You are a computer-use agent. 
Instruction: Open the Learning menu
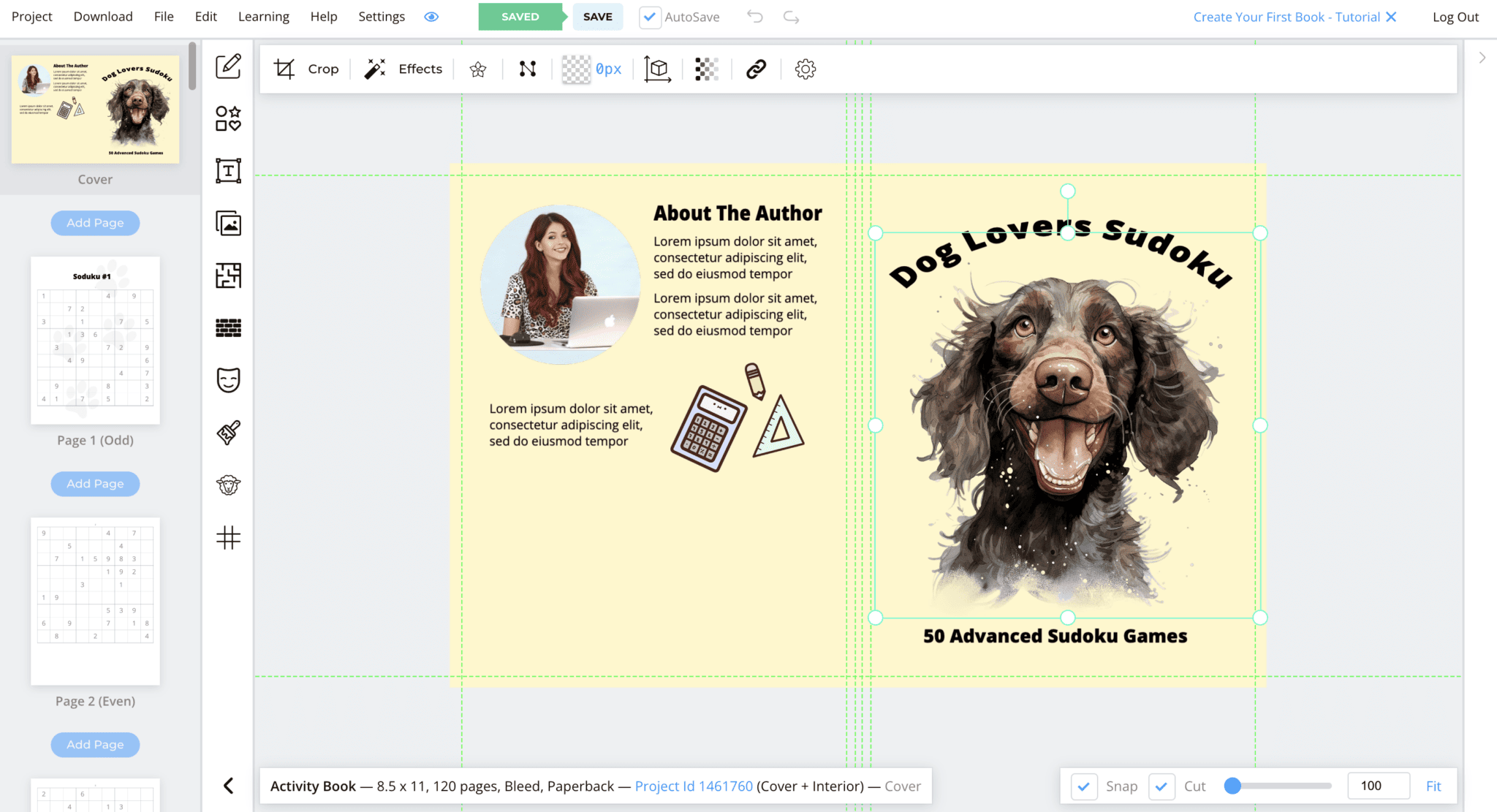(263, 16)
